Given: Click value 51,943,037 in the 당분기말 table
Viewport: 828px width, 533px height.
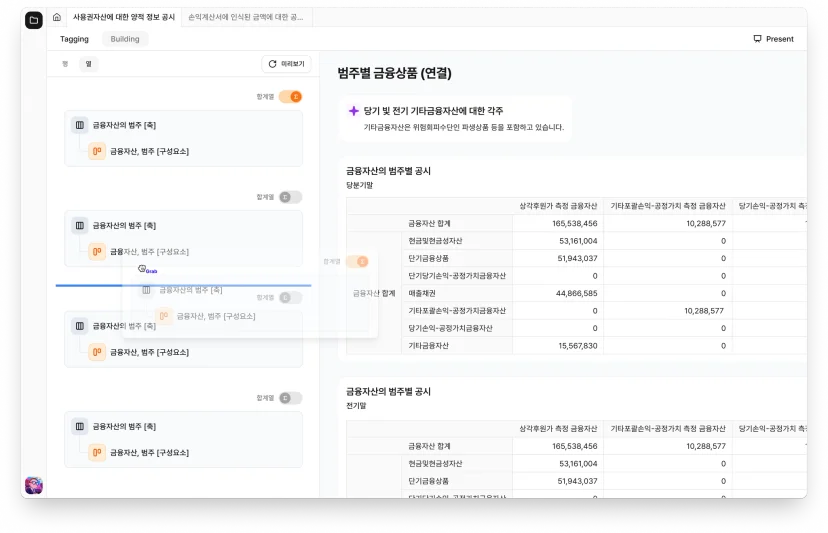Looking at the screenshot, I should click(x=578, y=258).
